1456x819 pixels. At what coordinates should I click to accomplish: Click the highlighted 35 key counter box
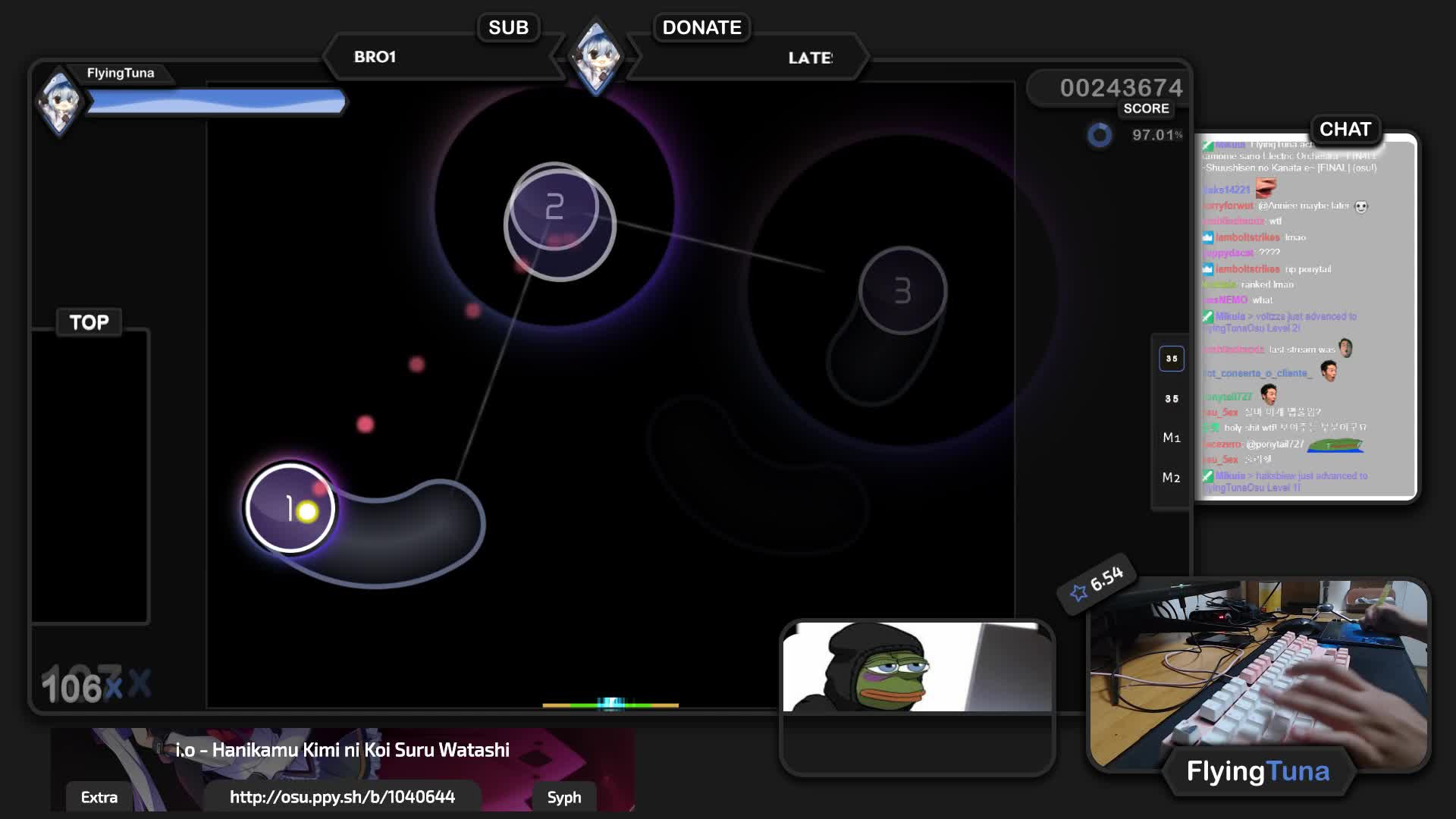point(1172,359)
